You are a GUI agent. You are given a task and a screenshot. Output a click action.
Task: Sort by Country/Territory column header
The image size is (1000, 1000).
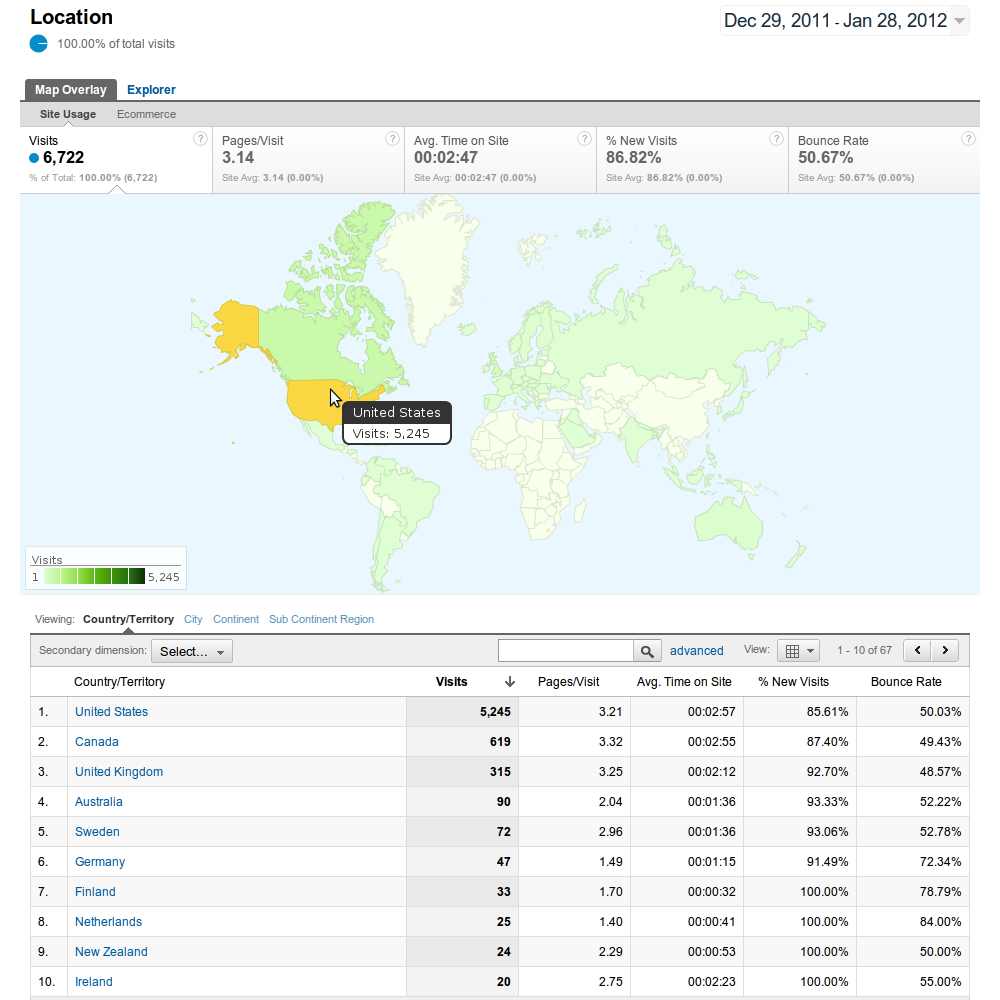(119, 682)
